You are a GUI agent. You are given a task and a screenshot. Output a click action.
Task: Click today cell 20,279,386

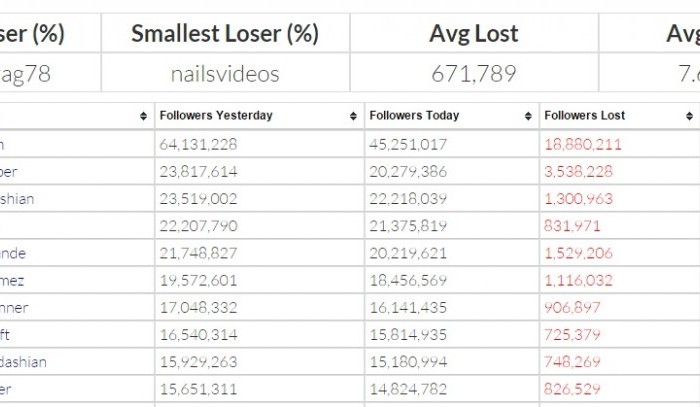(x=408, y=172)
